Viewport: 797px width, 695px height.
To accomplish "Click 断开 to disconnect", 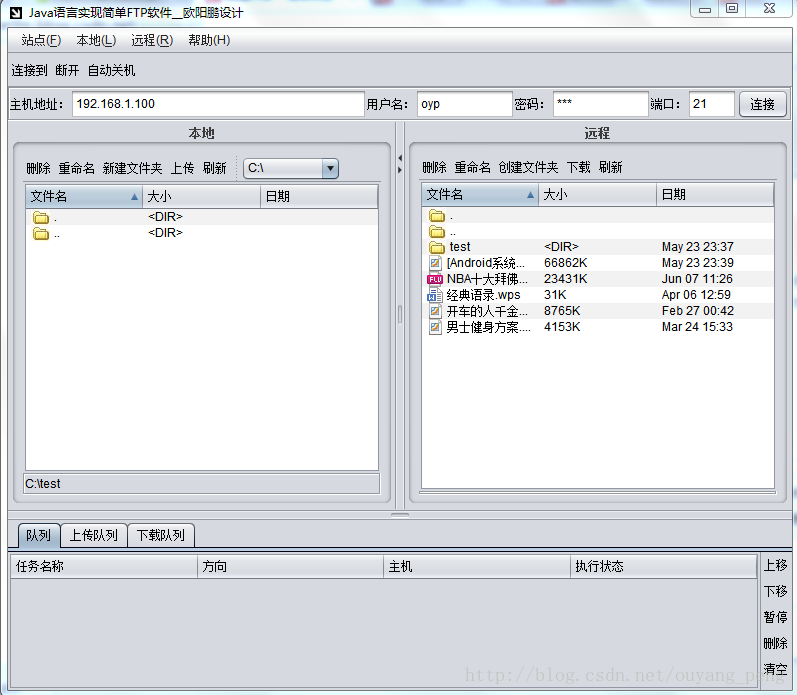I will coord(67,70).
